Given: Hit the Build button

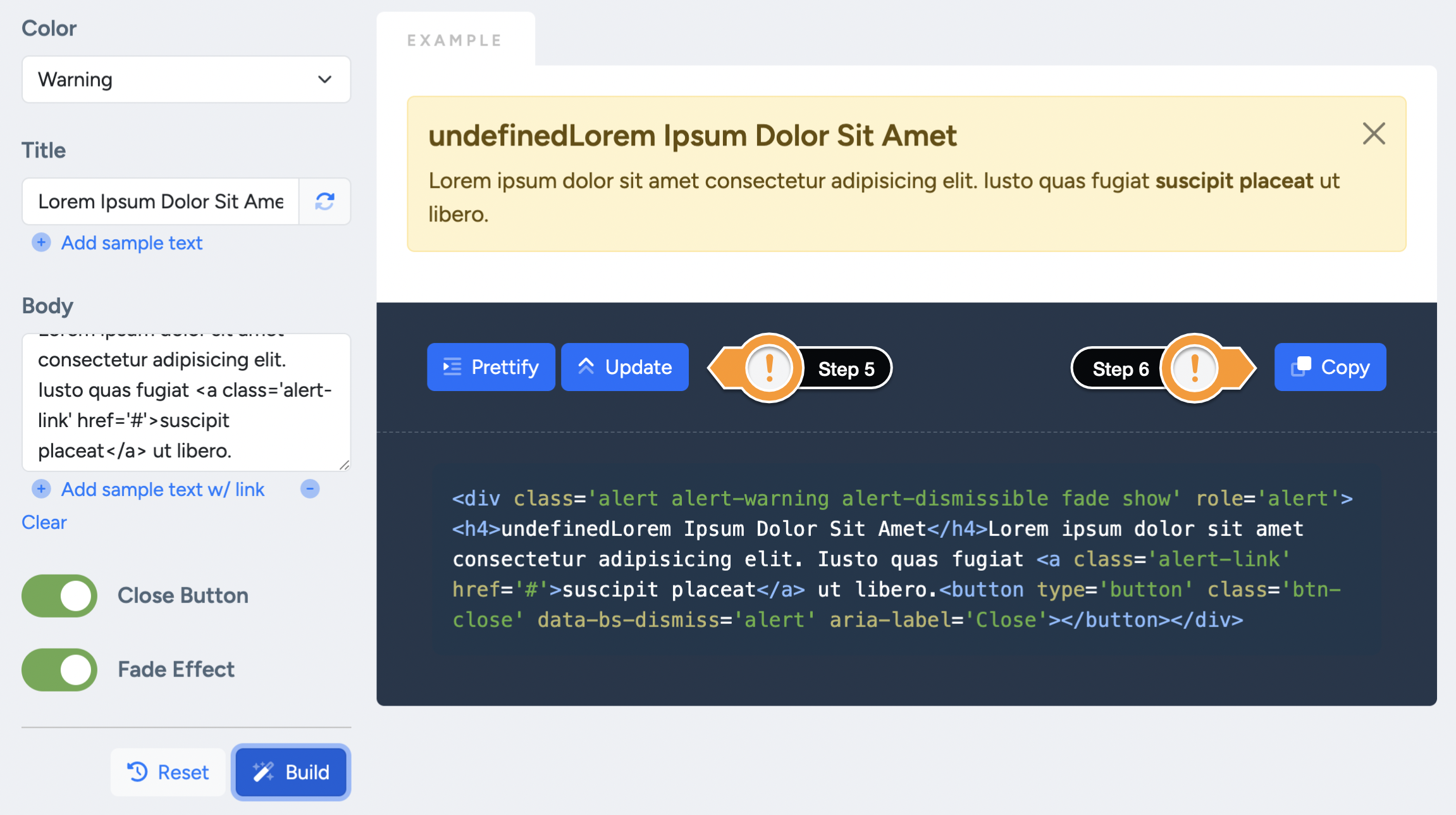Looking at the screenshot, I should pyautogui.click(x=291, y=772).
